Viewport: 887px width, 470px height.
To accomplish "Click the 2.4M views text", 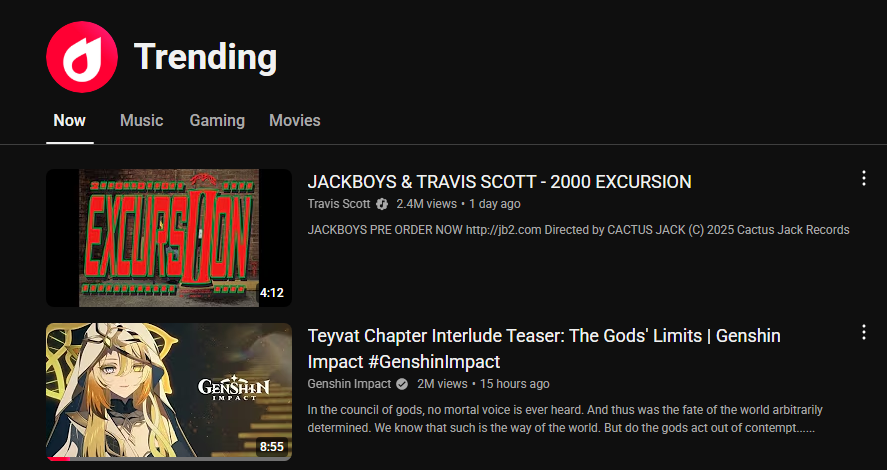I will pyautogui.click(x=426, y=204).
